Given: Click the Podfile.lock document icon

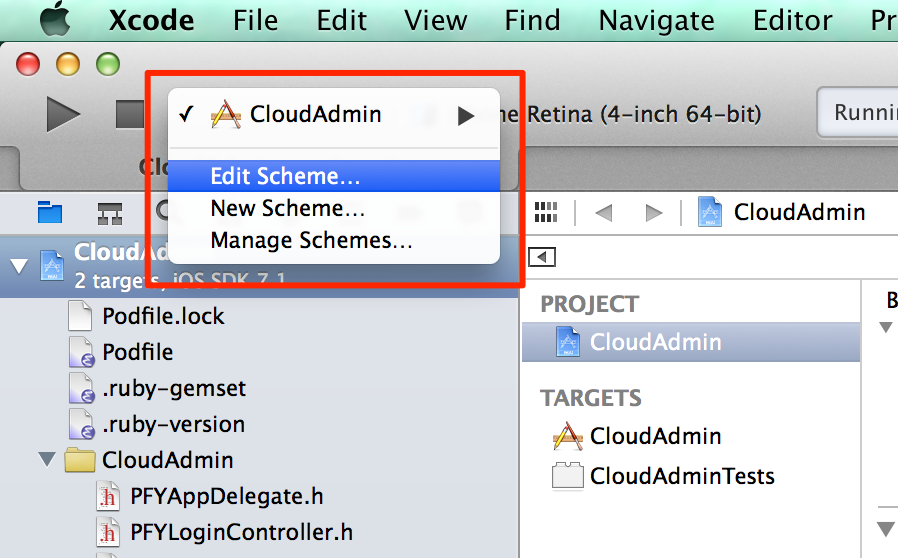Looking at the screenshot, I should coord(80,316).
